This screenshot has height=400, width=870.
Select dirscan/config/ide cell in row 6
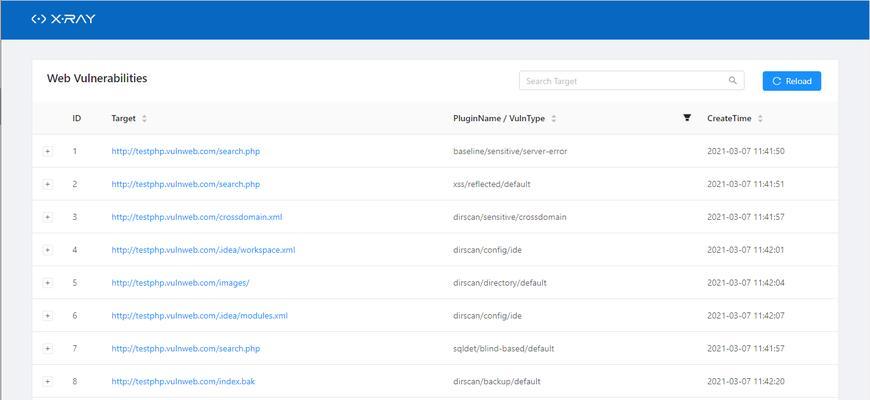point(487,316)
